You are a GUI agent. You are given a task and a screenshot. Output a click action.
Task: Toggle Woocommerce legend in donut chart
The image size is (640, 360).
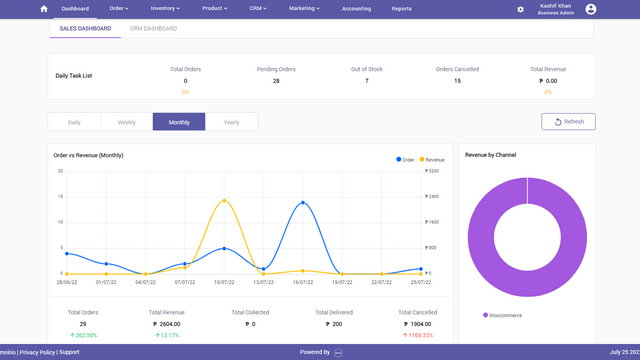coord(502,315)
